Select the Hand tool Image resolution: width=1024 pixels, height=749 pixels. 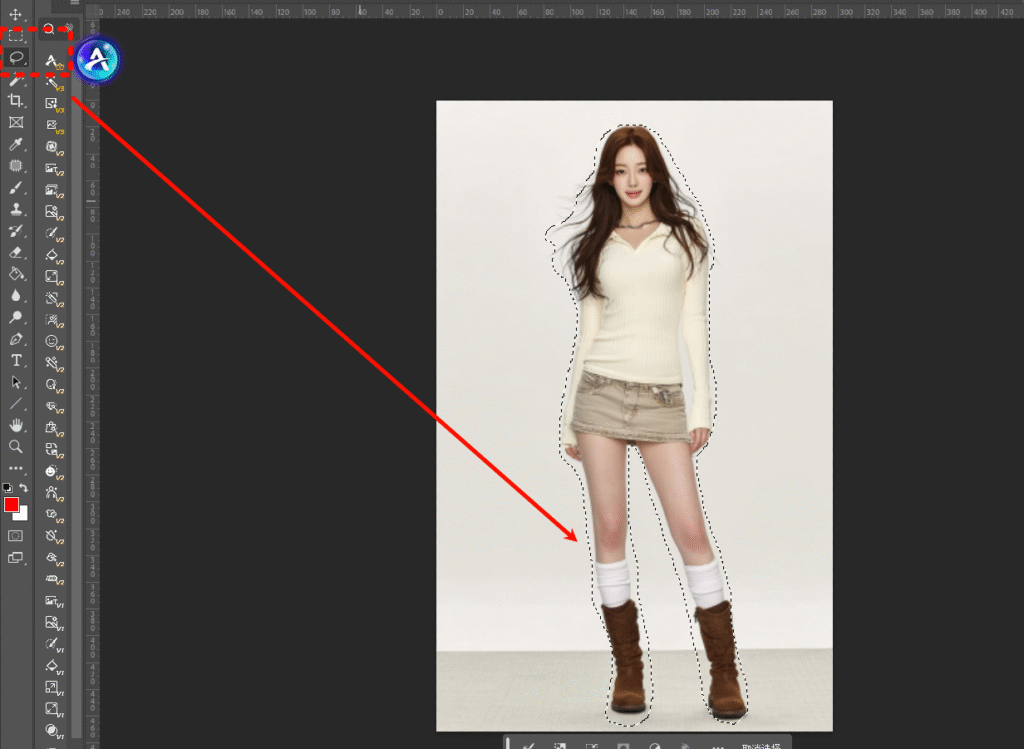[16, 425]
